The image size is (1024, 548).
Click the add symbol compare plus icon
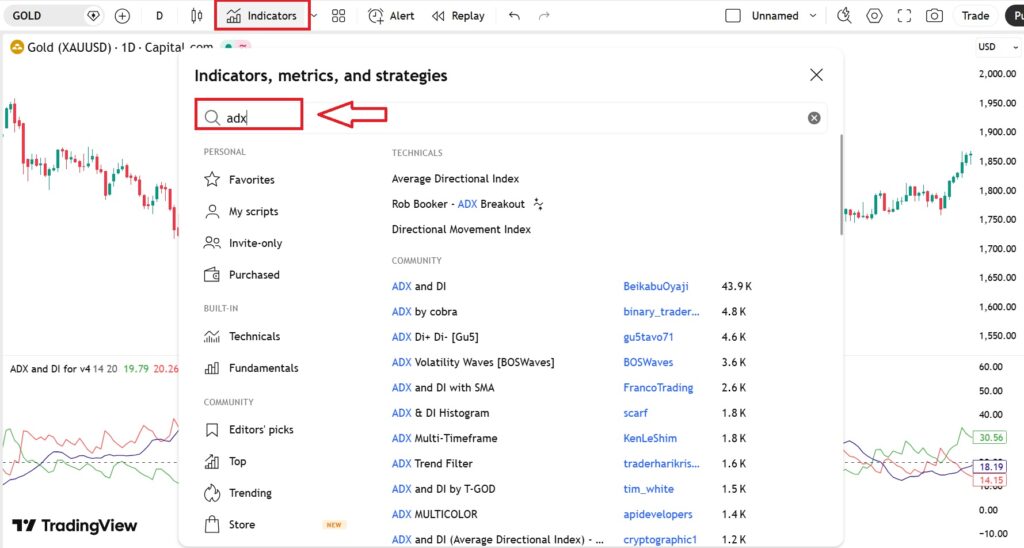[122, 16]
